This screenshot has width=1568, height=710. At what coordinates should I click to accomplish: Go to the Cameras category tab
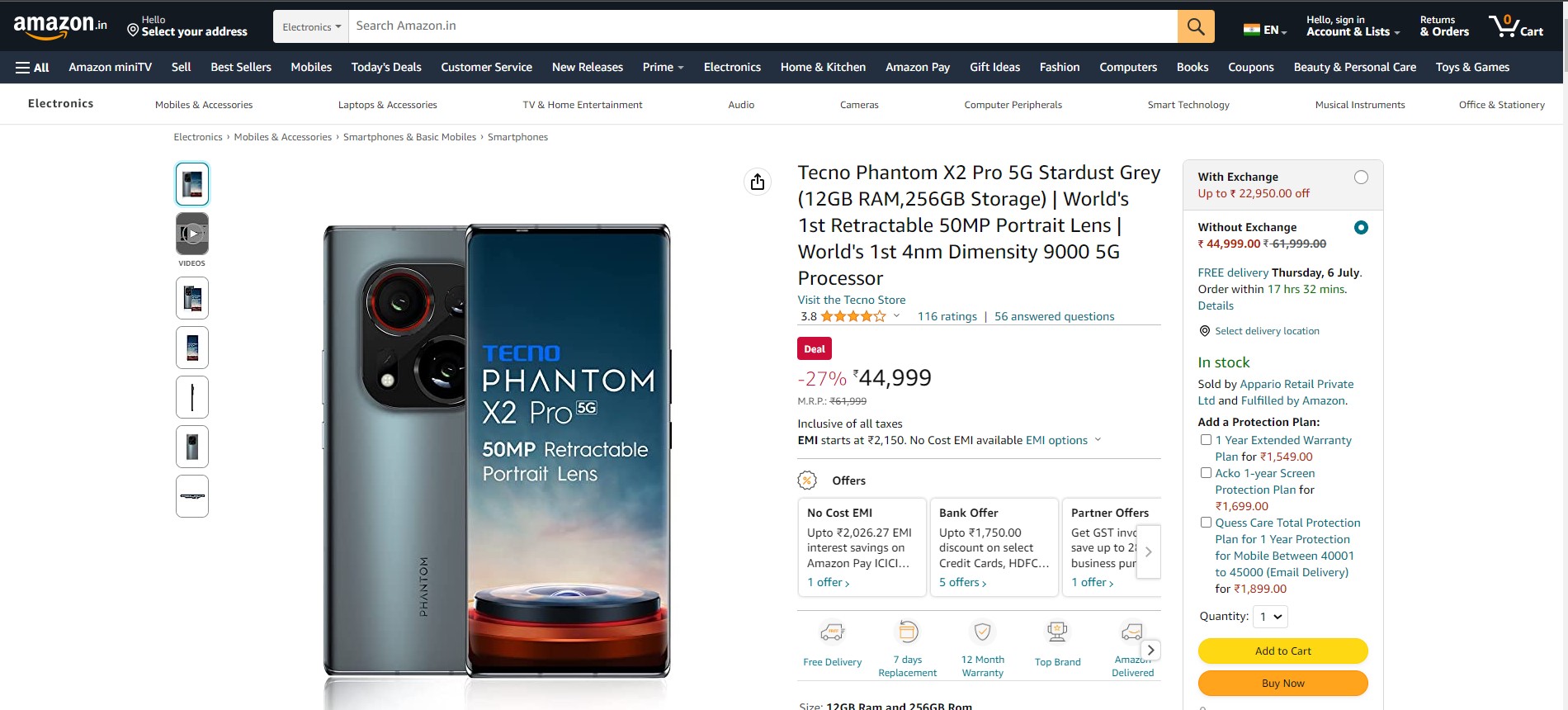tap(859, 105)
